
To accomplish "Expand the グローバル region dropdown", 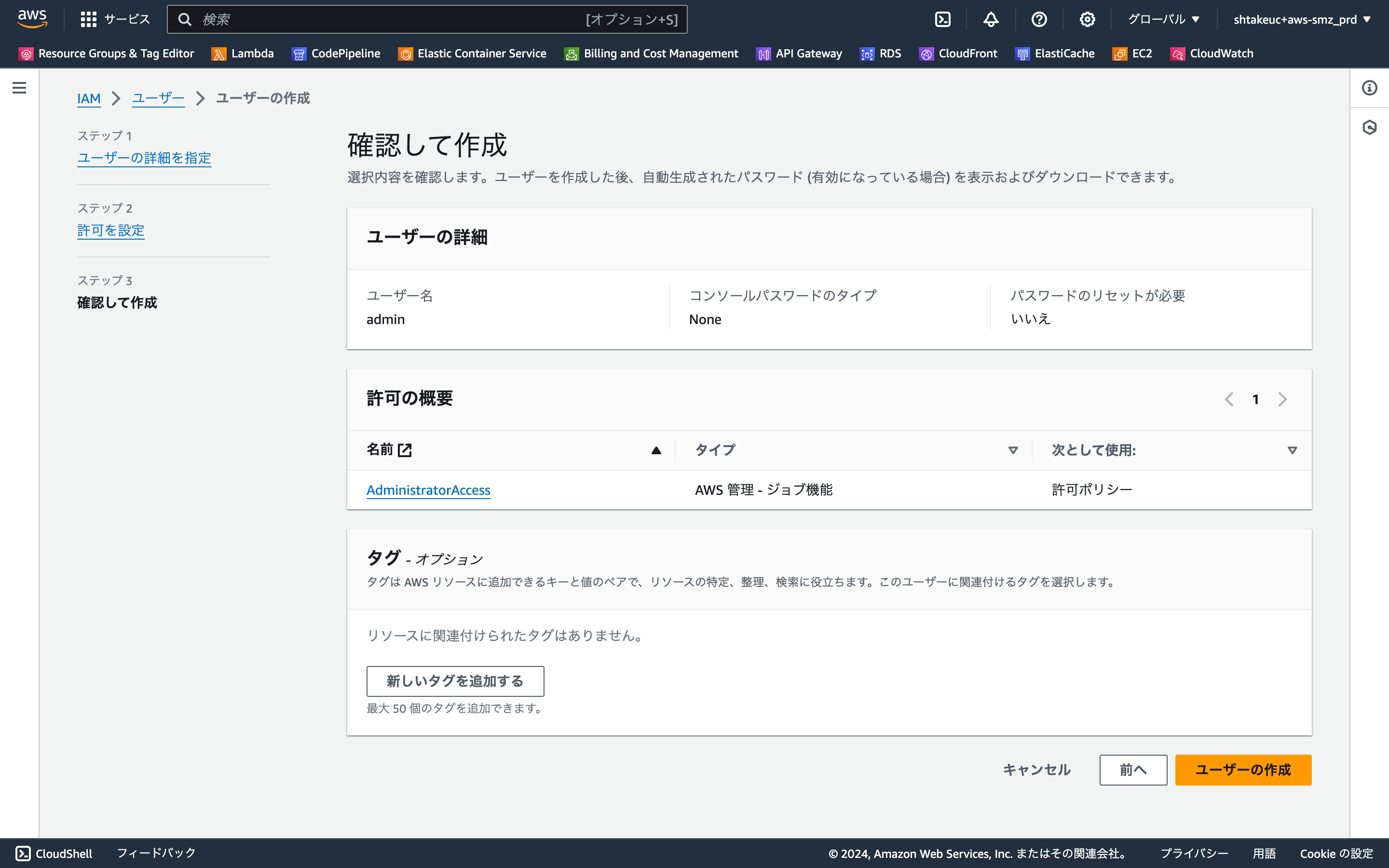I will click(x=1163, y=19).
